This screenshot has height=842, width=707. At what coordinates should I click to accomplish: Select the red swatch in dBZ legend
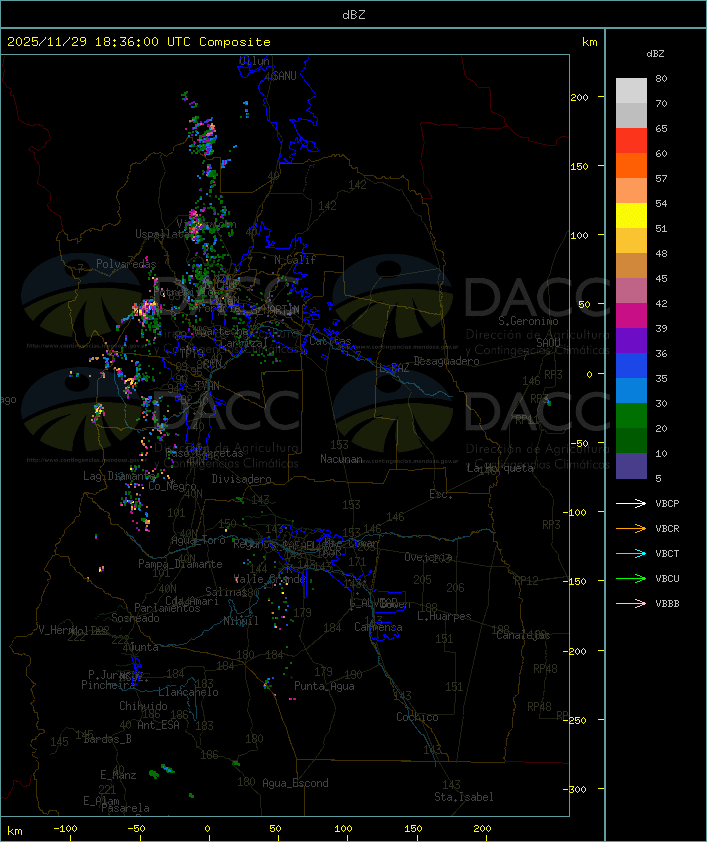[x=631, y=140]
